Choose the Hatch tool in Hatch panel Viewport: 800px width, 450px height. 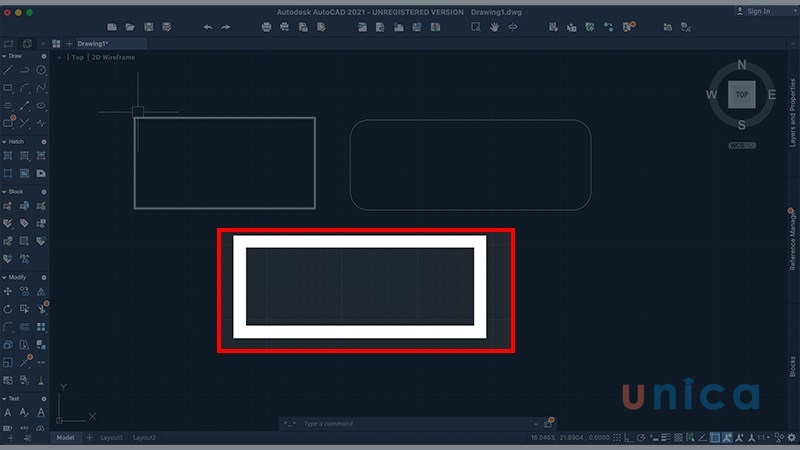pos(8,156)
